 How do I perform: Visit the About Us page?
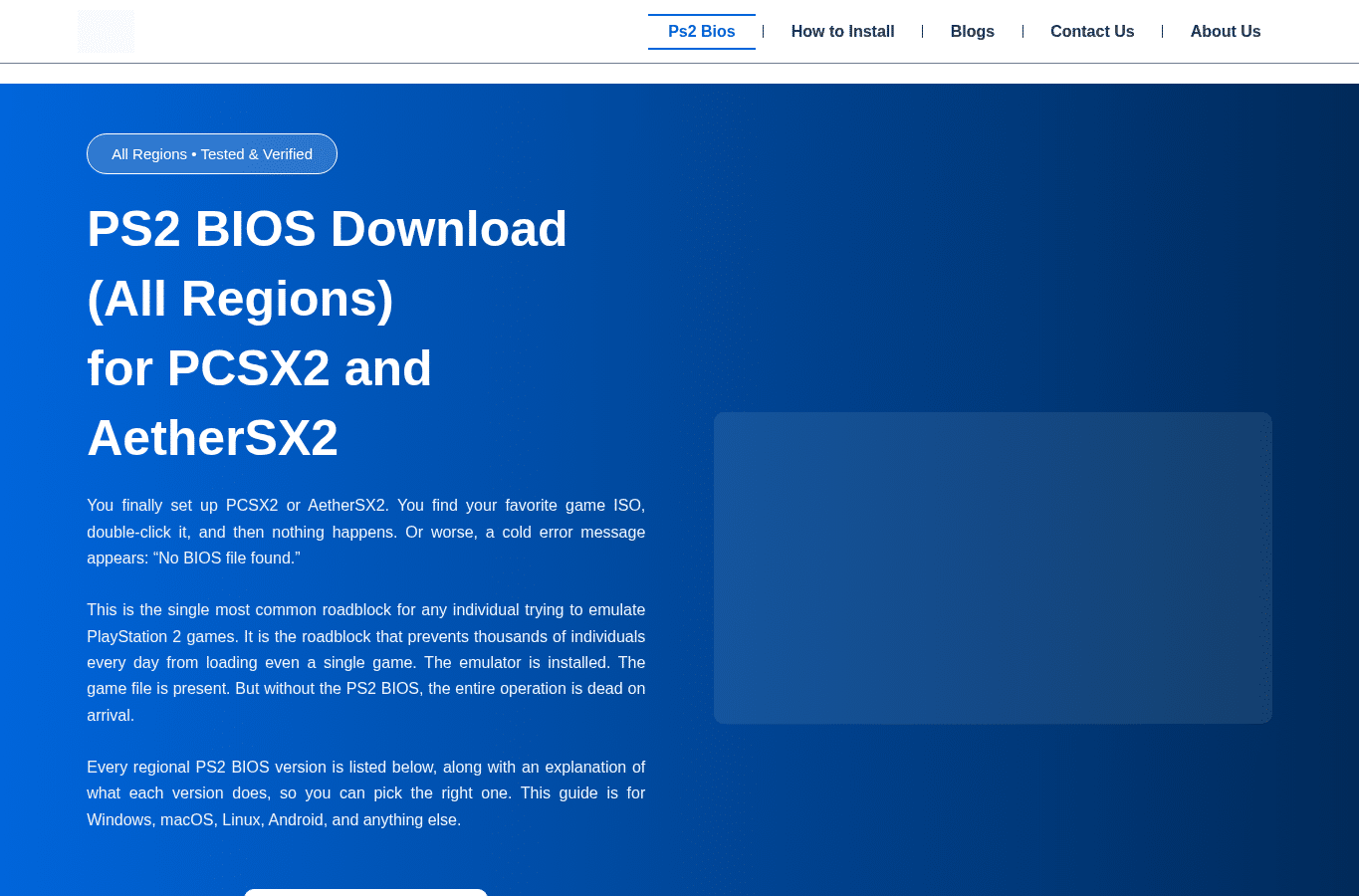pos(1226,32)
